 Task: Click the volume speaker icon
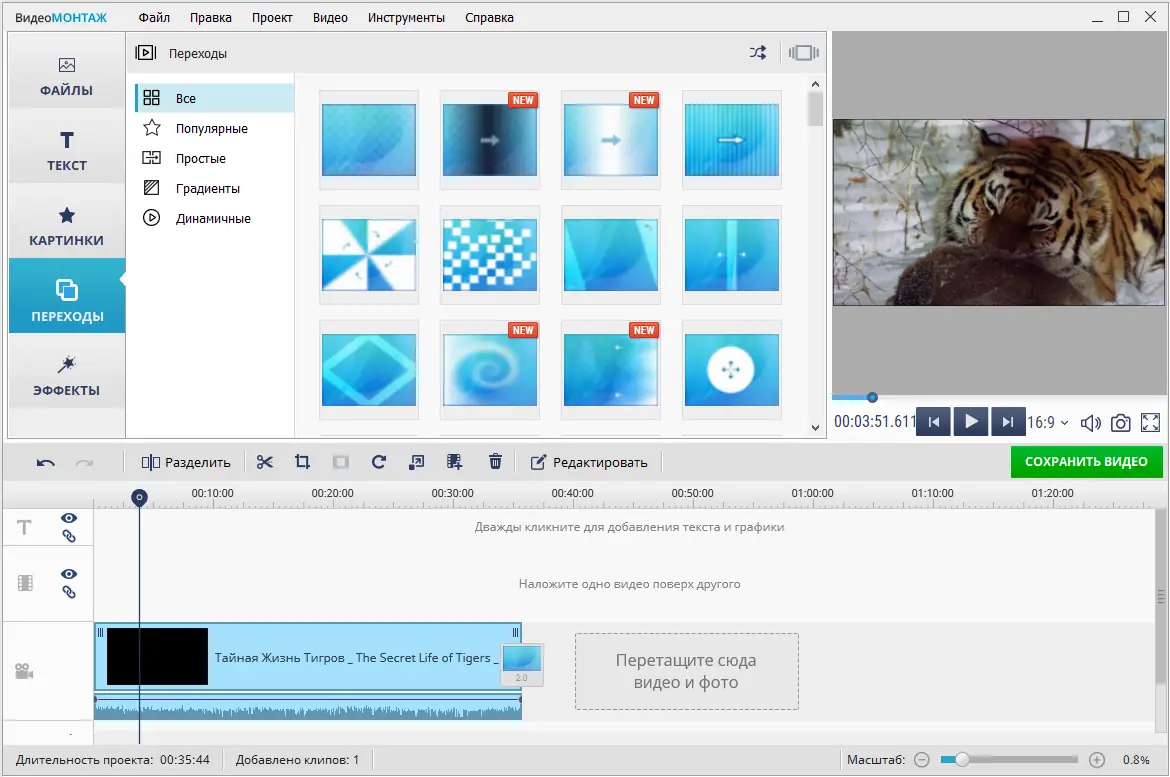coord(1090,423)
